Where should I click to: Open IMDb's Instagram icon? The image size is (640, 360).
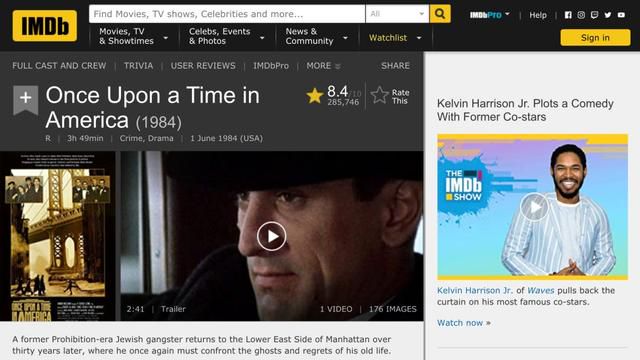(581, 15)
